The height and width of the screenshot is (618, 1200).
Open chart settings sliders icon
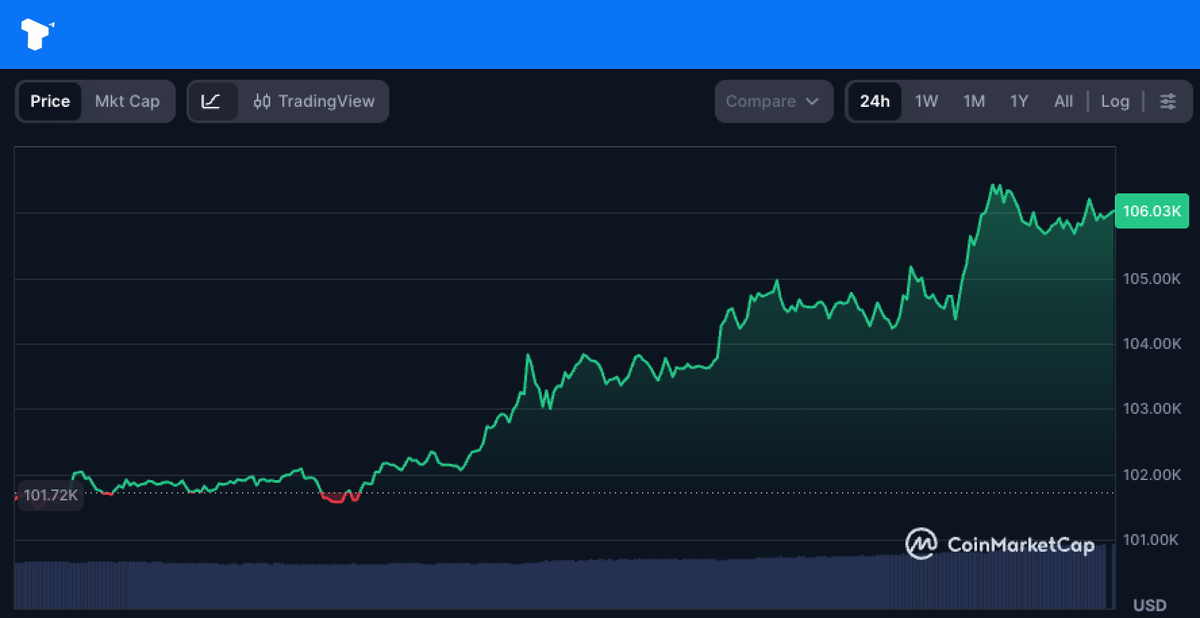(x=1167, y=101)
